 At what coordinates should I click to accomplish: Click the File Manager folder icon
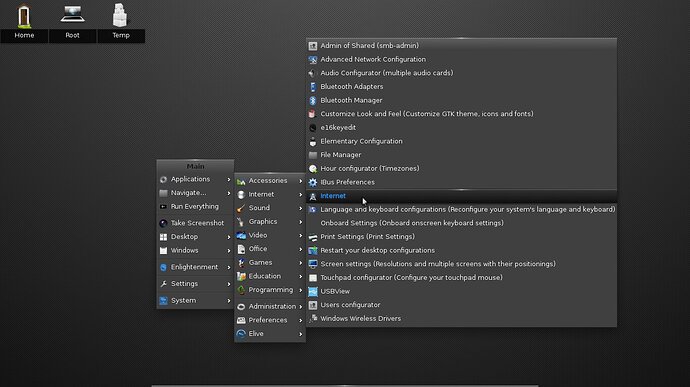pyautogui.click(x=312, y=155)
